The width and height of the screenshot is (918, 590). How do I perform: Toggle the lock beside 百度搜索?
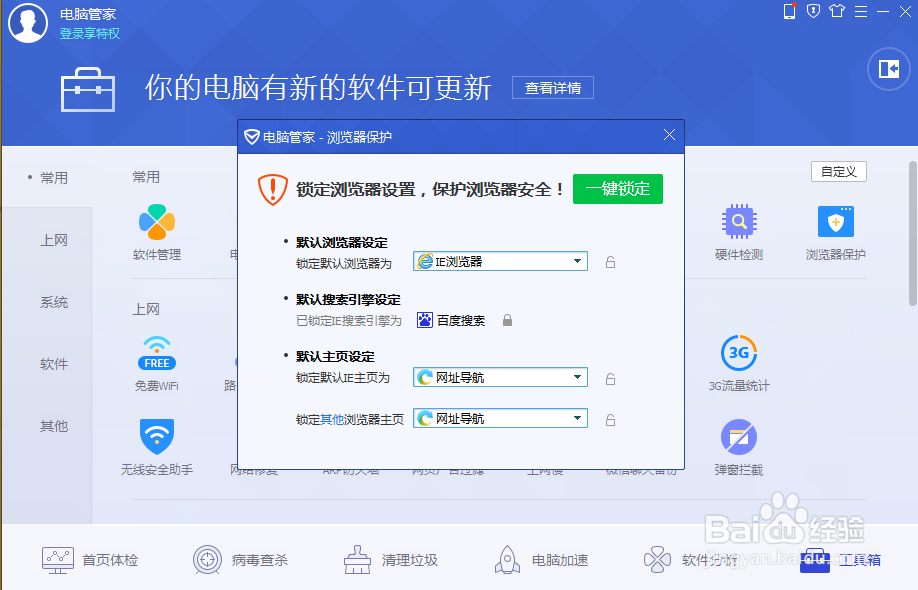point(508,320)
